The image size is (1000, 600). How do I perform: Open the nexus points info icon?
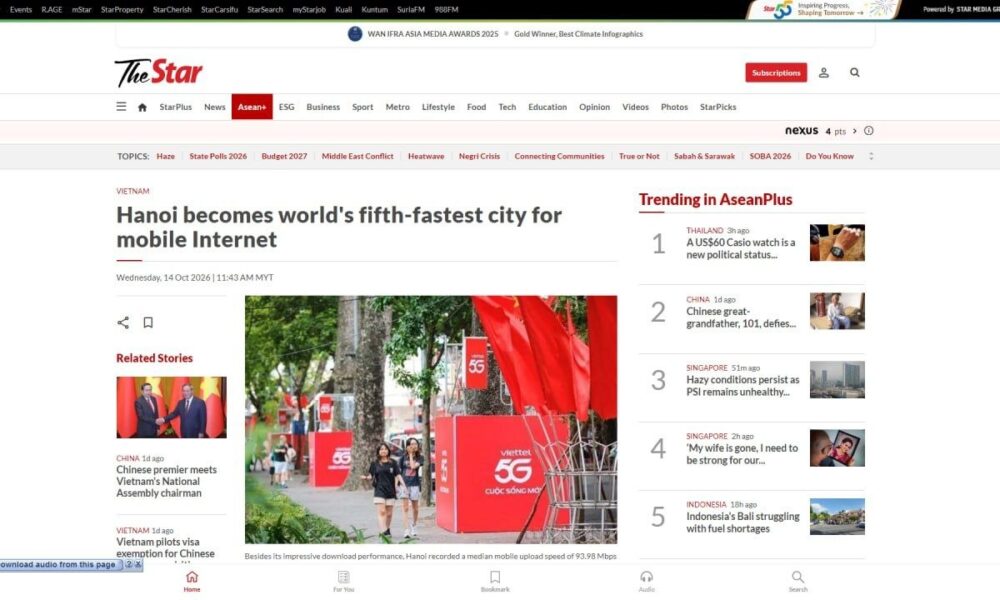pos(869,131)
